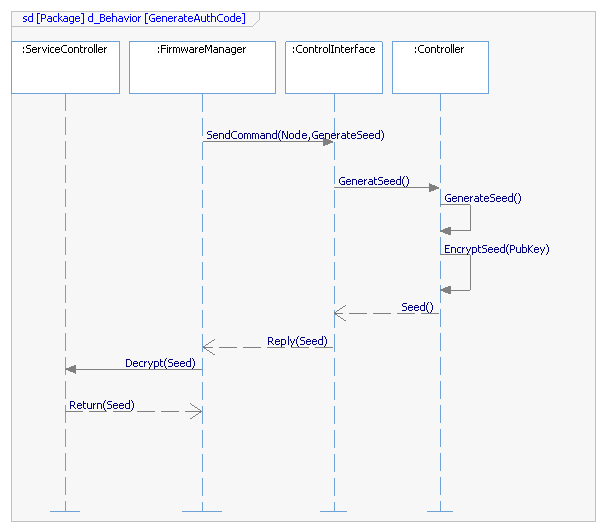The height and width of the screenshot is (531, 605).
Task: Click the ControlInterface lifeline bottom end marker
Action: pos(334,511)
